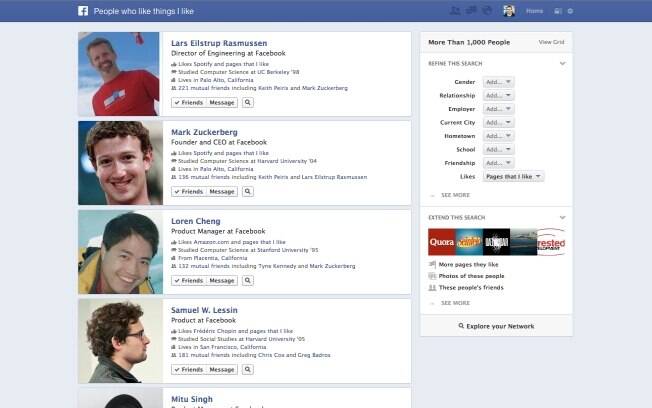Toggle Friends button for Samuel W. Lessin
The height and width of the screenshot is (408, 652).
pyautogui.click(x=188, y=370)
